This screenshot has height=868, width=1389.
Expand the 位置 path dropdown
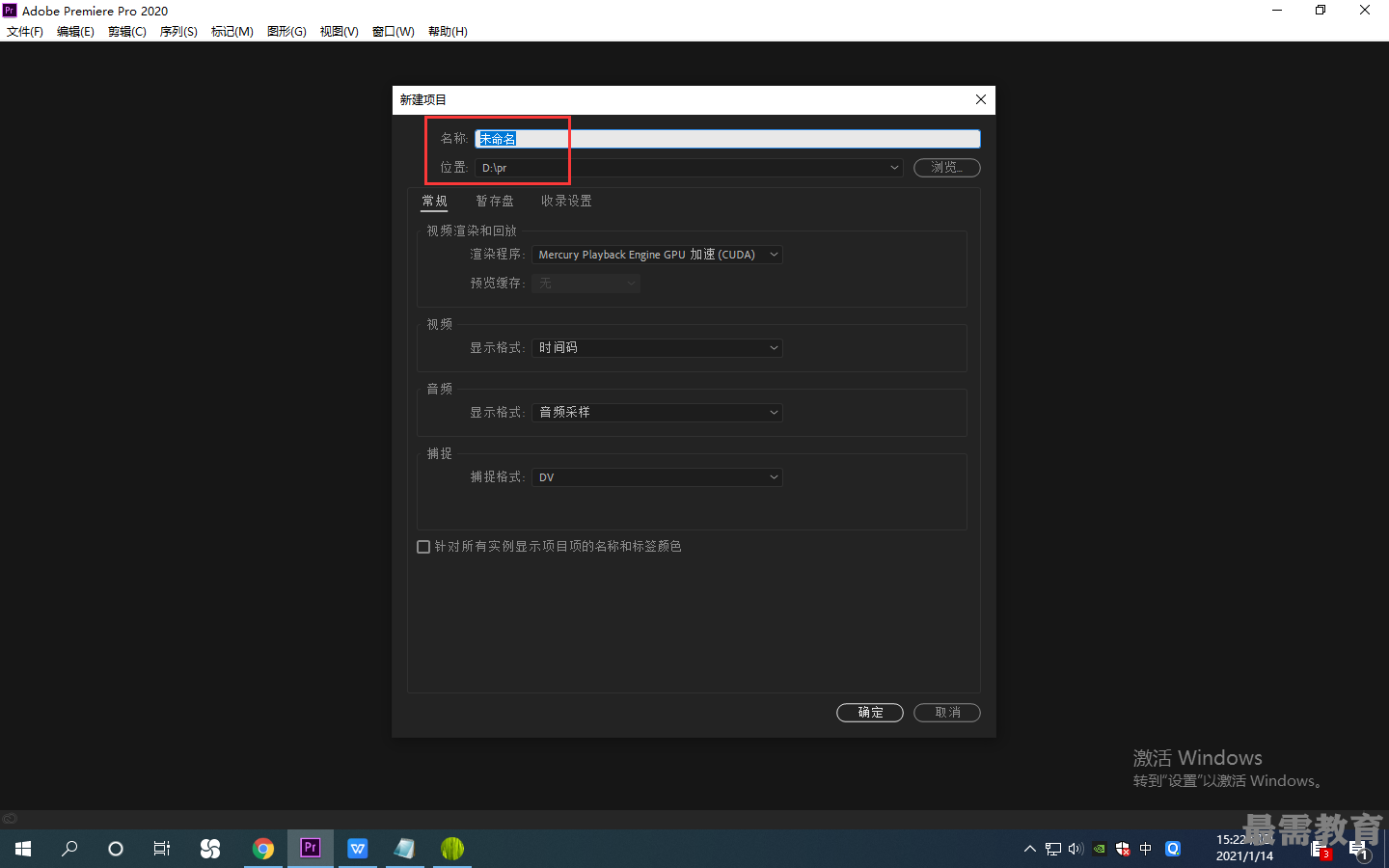(x=894, y=168)
